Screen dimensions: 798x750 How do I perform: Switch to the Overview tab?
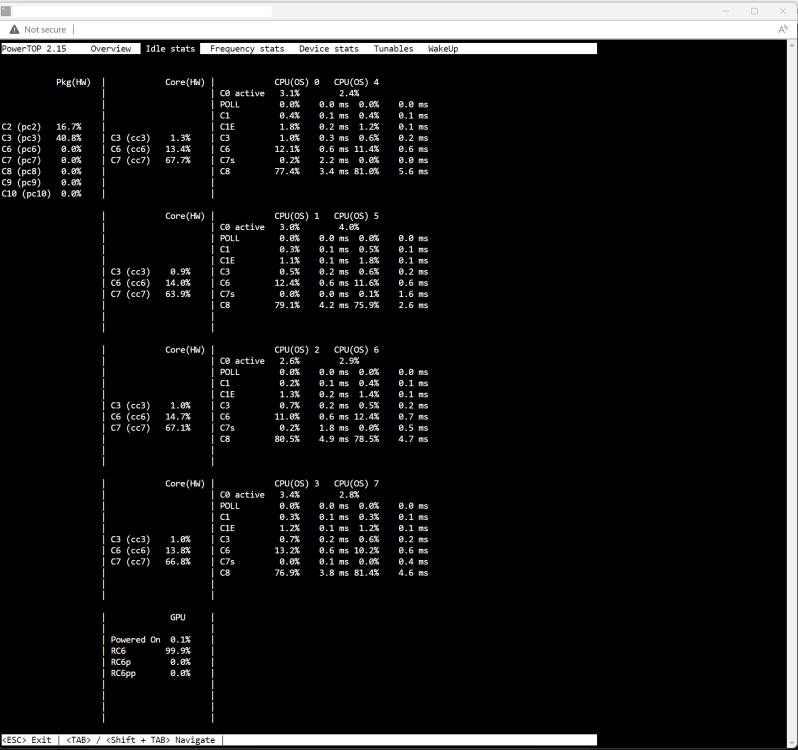pyautogui.click(x=110, y=49)
